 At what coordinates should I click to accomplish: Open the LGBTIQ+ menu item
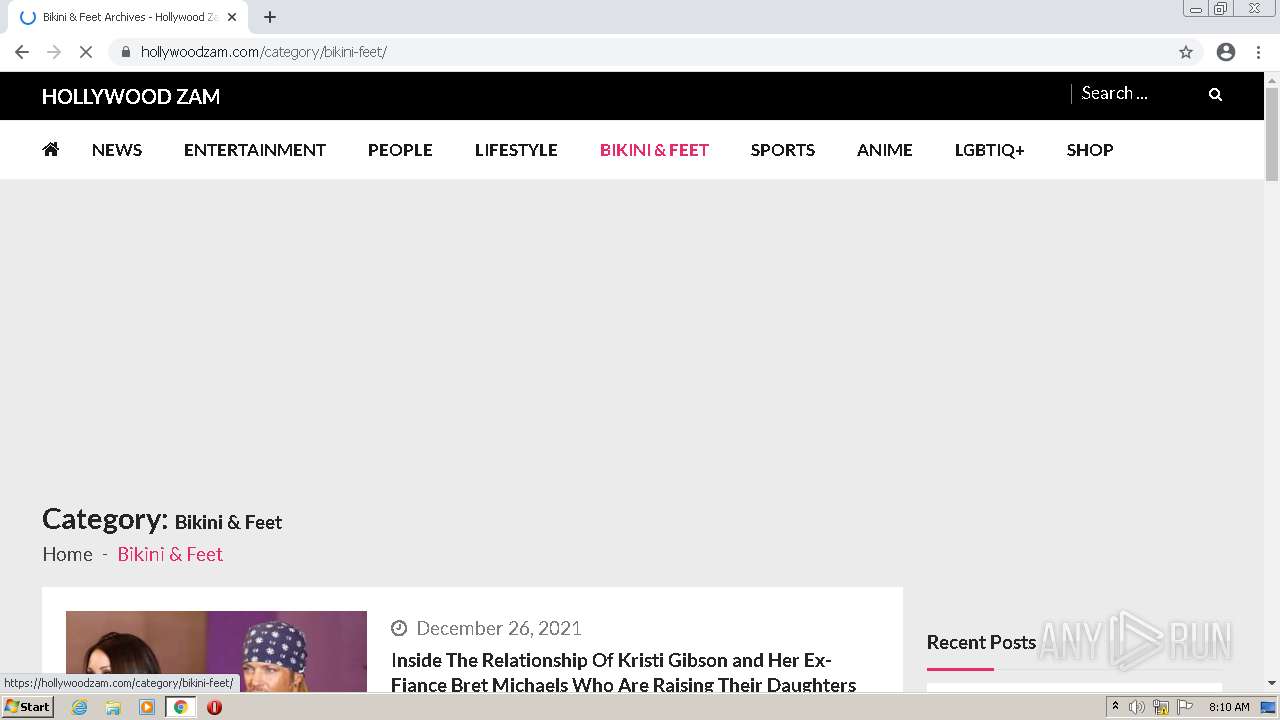[990, 150]
